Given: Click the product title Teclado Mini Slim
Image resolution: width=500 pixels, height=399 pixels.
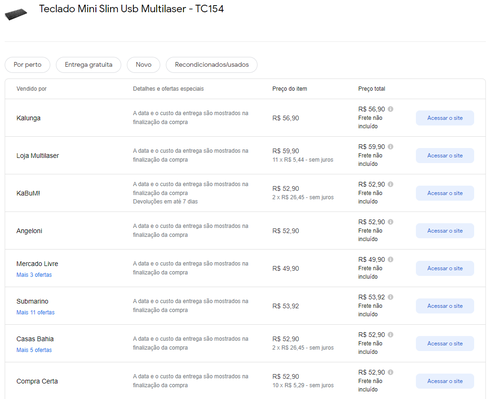Looking at the screenshot, I should click(131, 9).
